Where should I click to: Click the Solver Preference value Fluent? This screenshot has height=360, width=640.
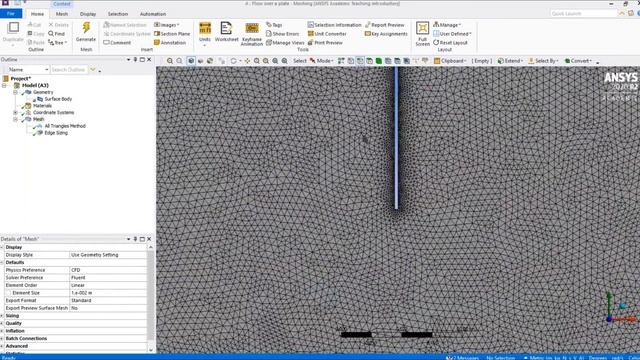pyautogui.click(x=108, y=278)
